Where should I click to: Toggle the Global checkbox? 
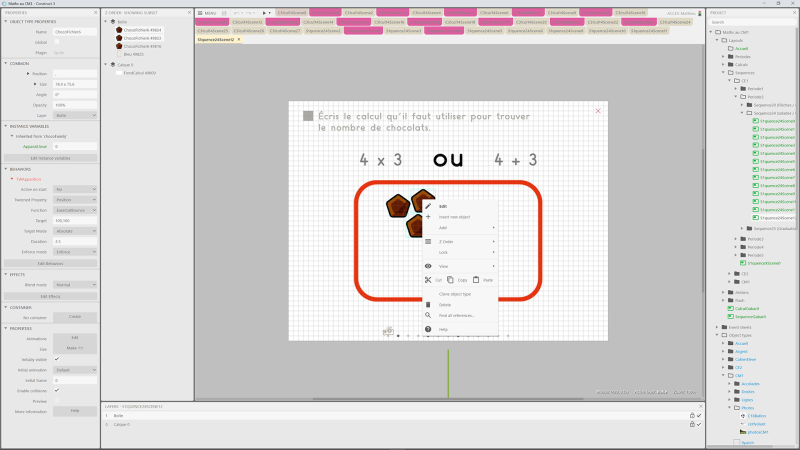[x=57, y=42]
